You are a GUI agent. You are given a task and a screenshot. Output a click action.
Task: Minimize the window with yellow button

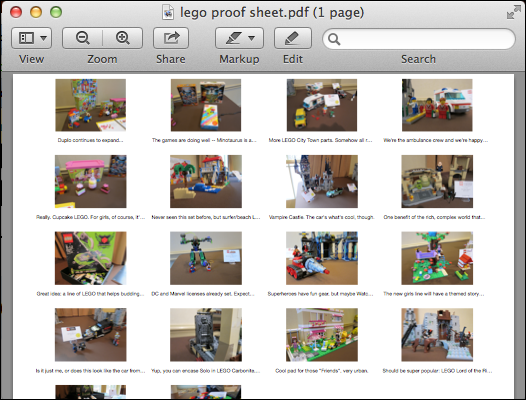click(x=36, y=12)
